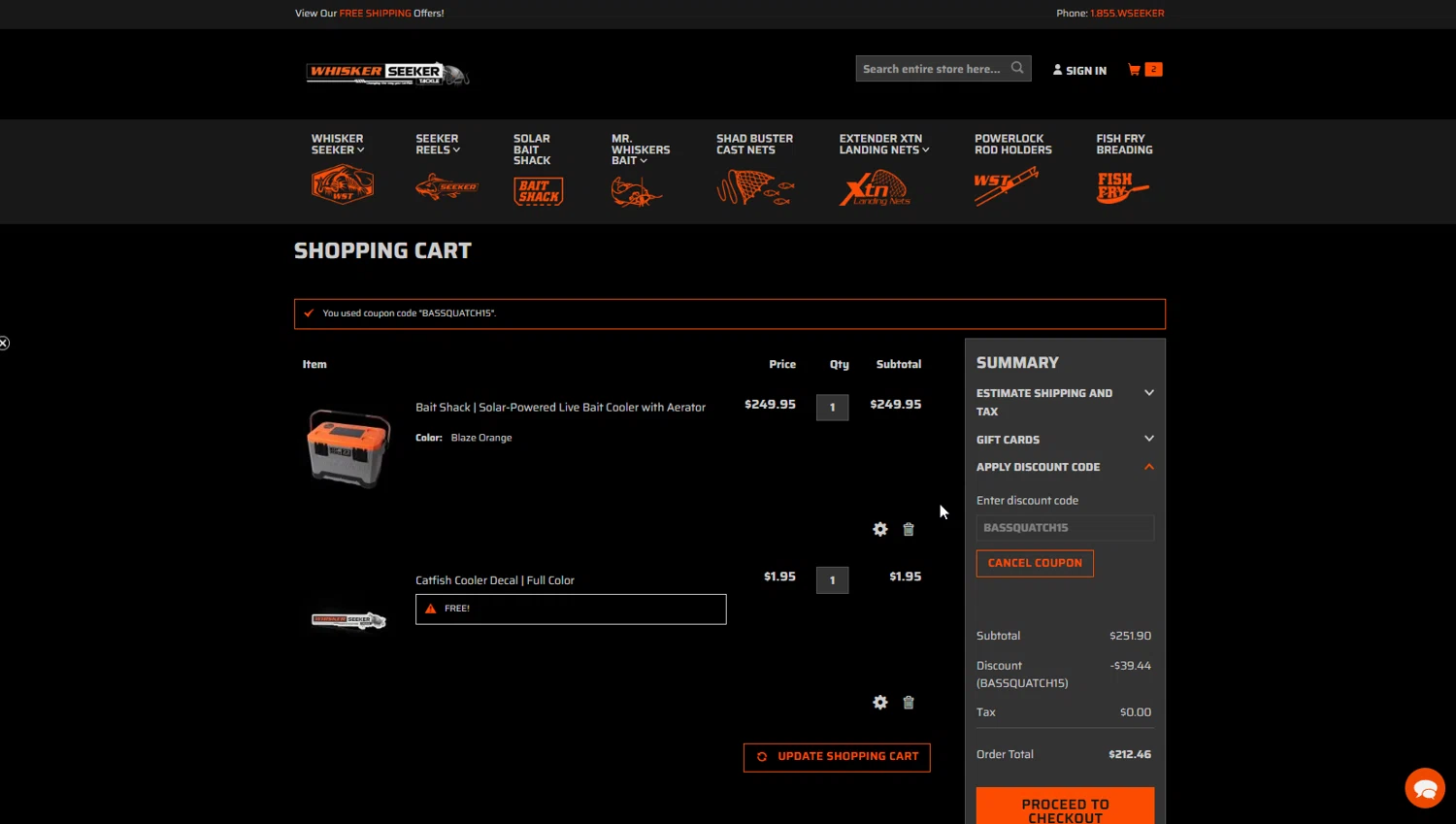Image resolution: width=1456 pixels, height=824 pixels.
Task: Close the side popup with X icon
Action: [x=4, y=343]
